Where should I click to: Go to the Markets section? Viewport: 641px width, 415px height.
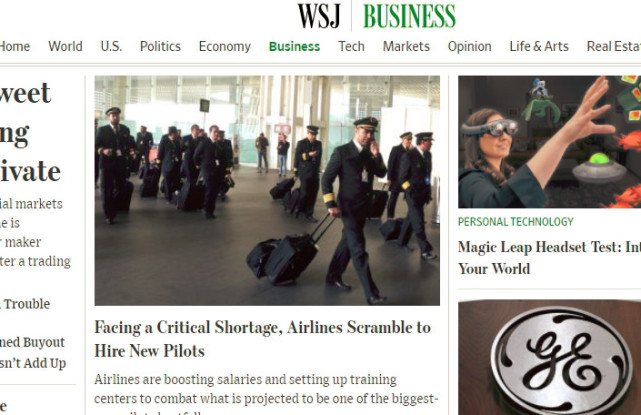tap(406, 46)
